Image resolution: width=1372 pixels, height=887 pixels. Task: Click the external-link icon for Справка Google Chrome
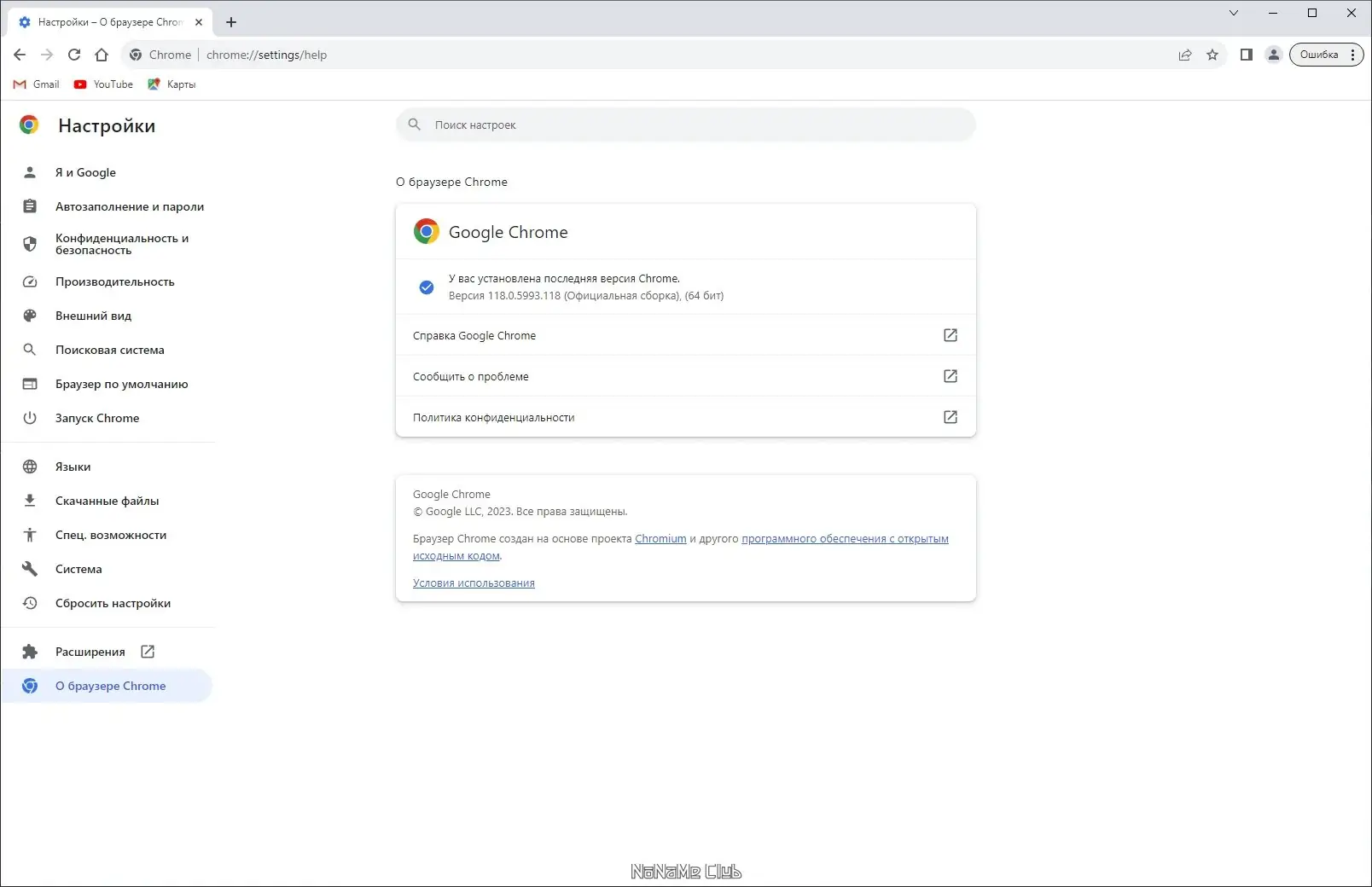951,335
